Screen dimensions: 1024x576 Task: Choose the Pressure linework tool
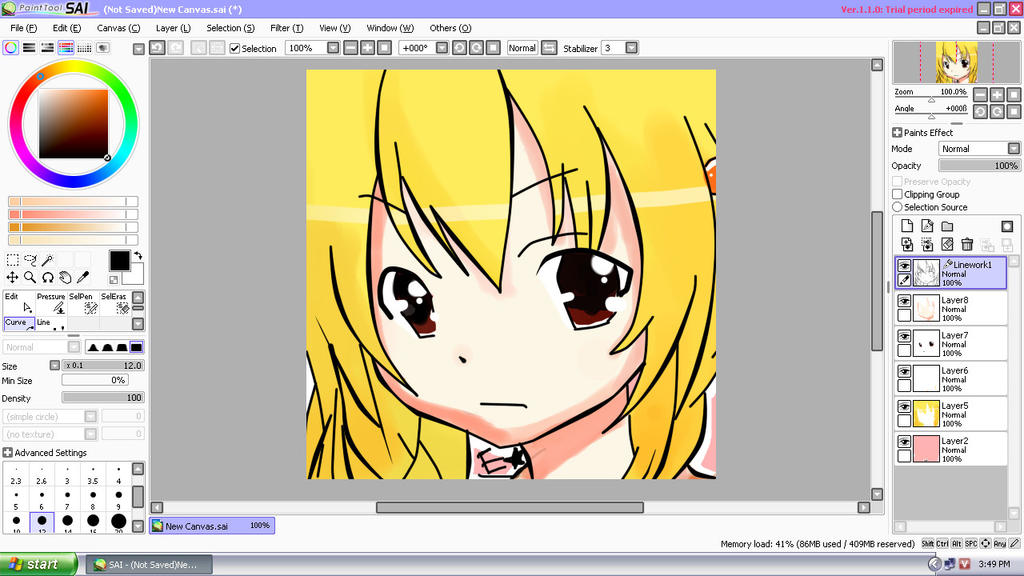tap(51, 303)
